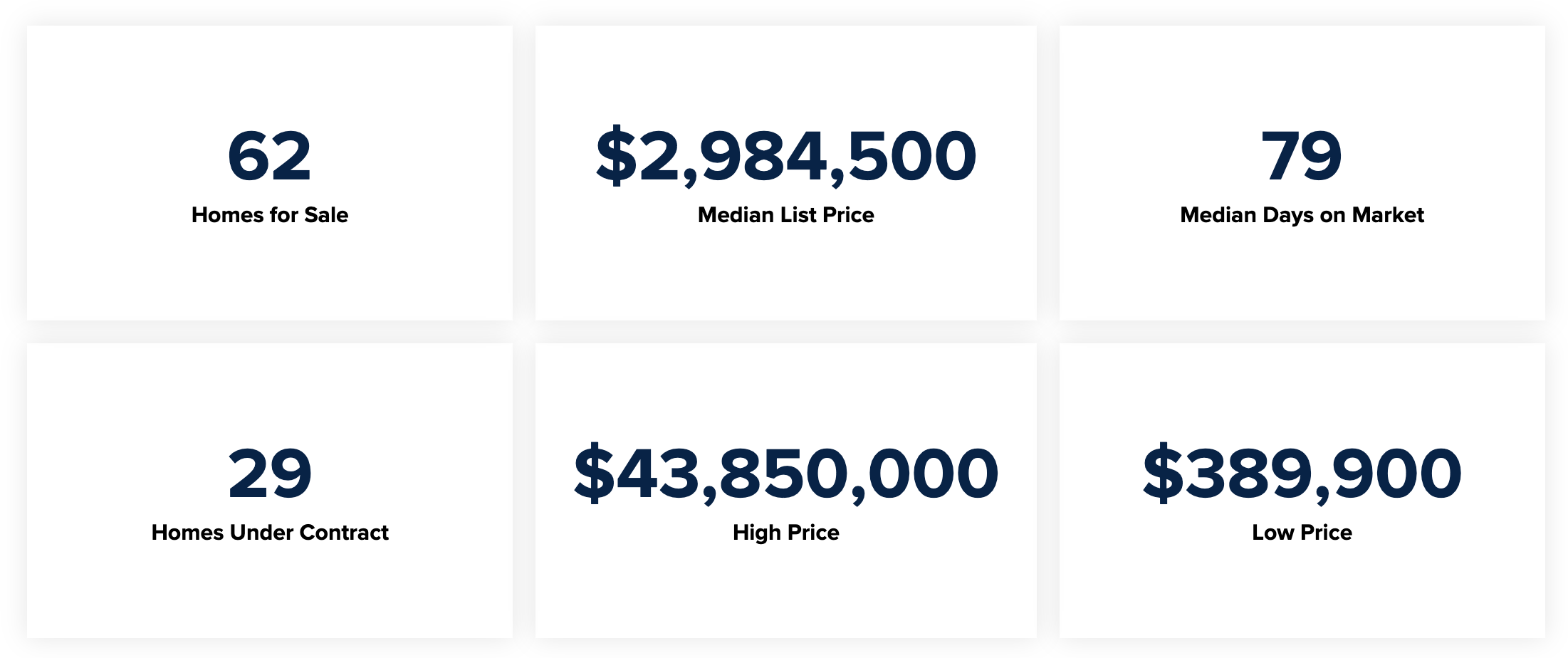1568x658 pixels.
Task: Open the Median Days on Market card
Action: [x=1302, y=173]
